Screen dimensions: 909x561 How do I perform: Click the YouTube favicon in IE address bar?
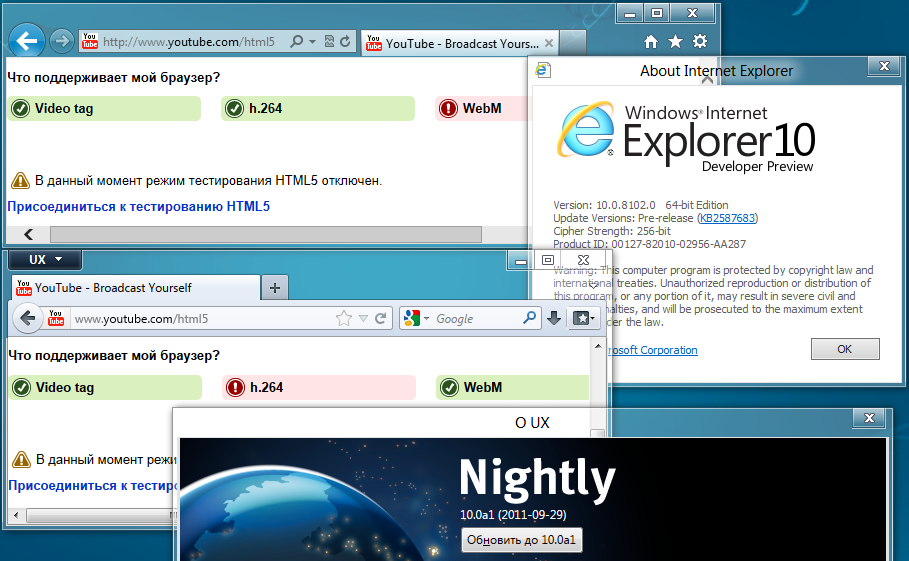90,41
